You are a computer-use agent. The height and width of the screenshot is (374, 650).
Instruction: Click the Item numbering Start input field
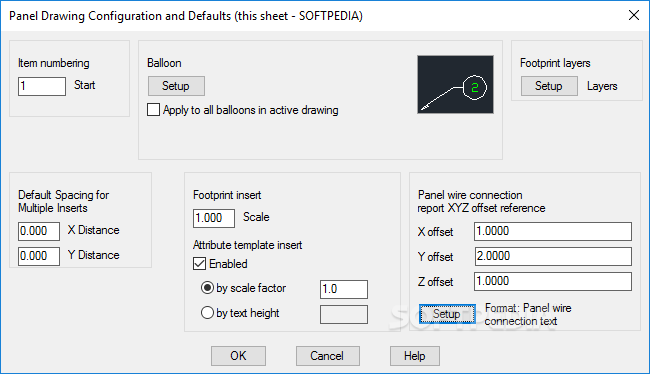pyautogui.click(x=42, y=86)
